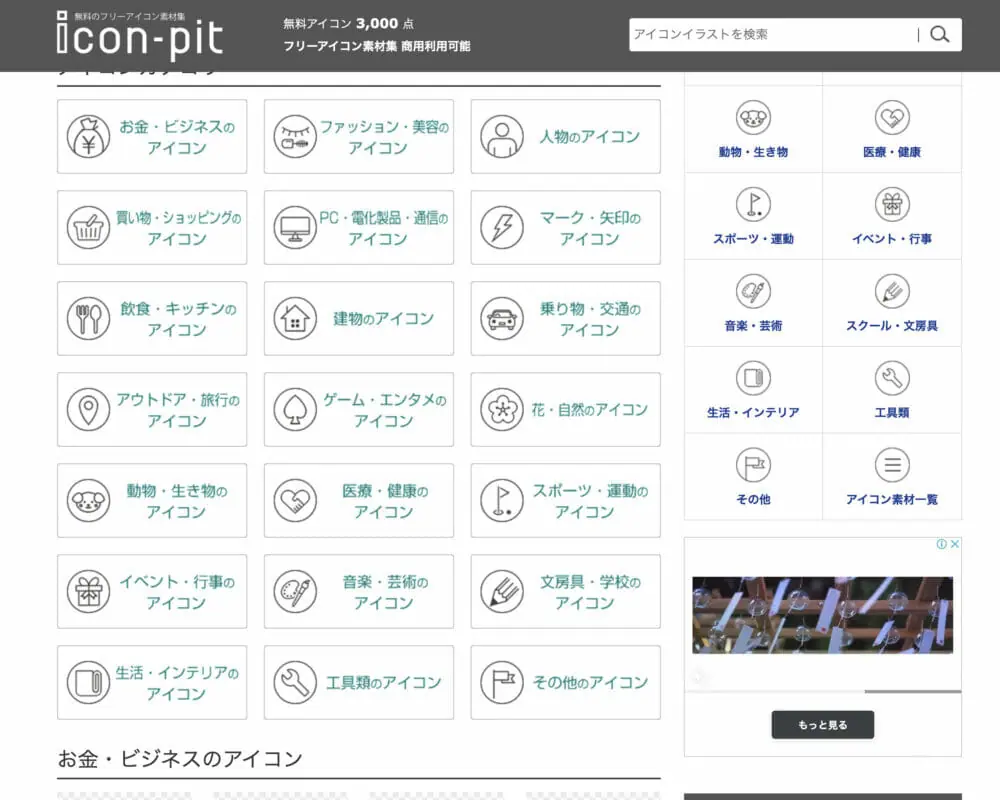Select 音楽・芸術 in the sidebar menu
Screen dimensions: 1000x800
pyautogui.click(x=753, y=326)
